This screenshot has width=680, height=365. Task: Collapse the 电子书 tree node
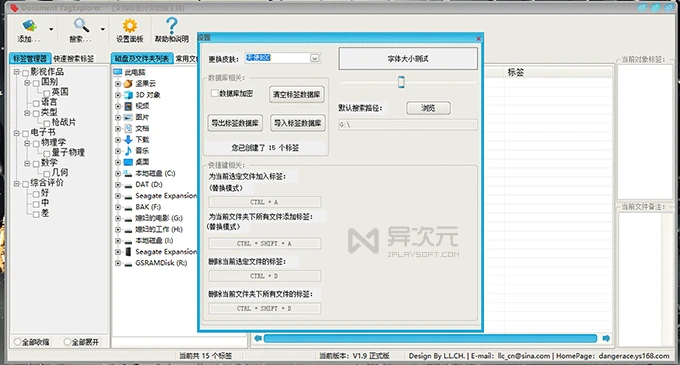pyautogui.click(x=16, y=133)
